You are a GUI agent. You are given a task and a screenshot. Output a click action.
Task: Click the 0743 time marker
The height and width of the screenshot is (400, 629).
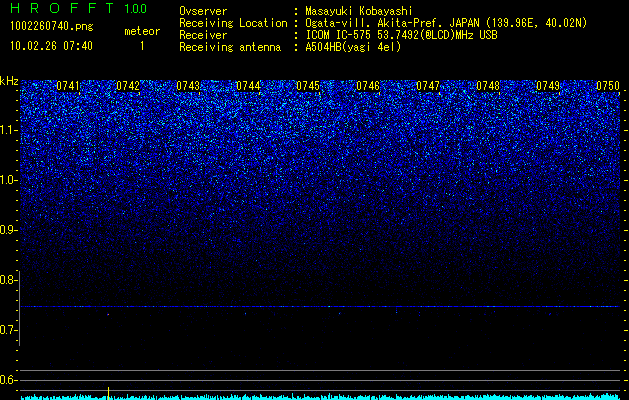pos(188,86)
